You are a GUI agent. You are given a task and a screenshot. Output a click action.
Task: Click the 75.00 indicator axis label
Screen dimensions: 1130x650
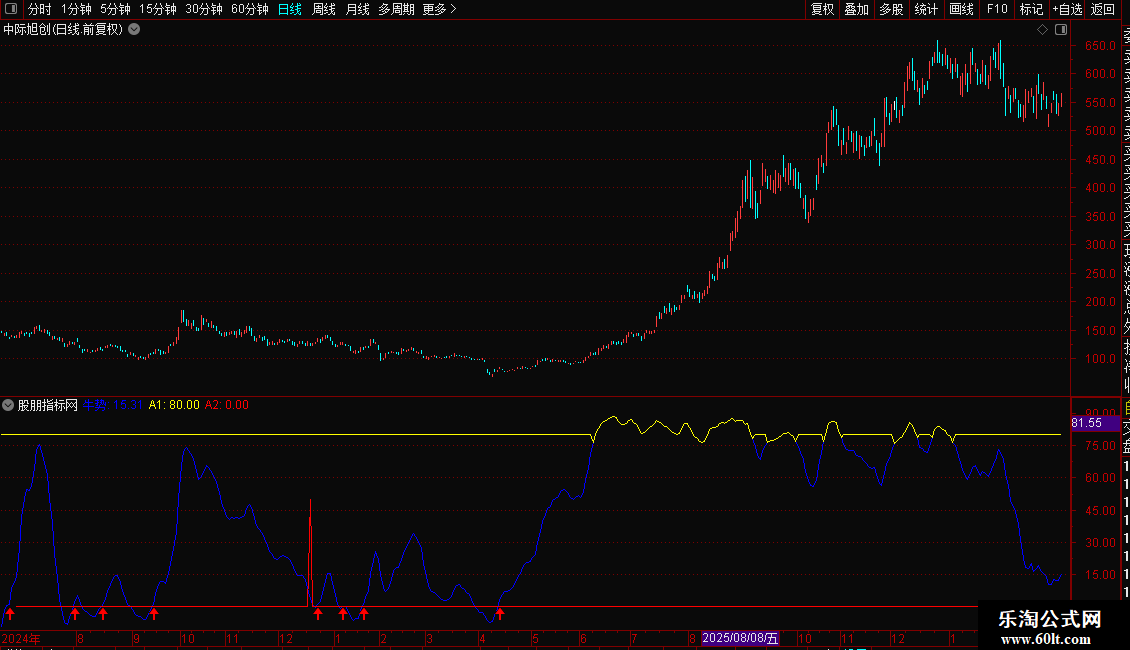pos(1100,446)
